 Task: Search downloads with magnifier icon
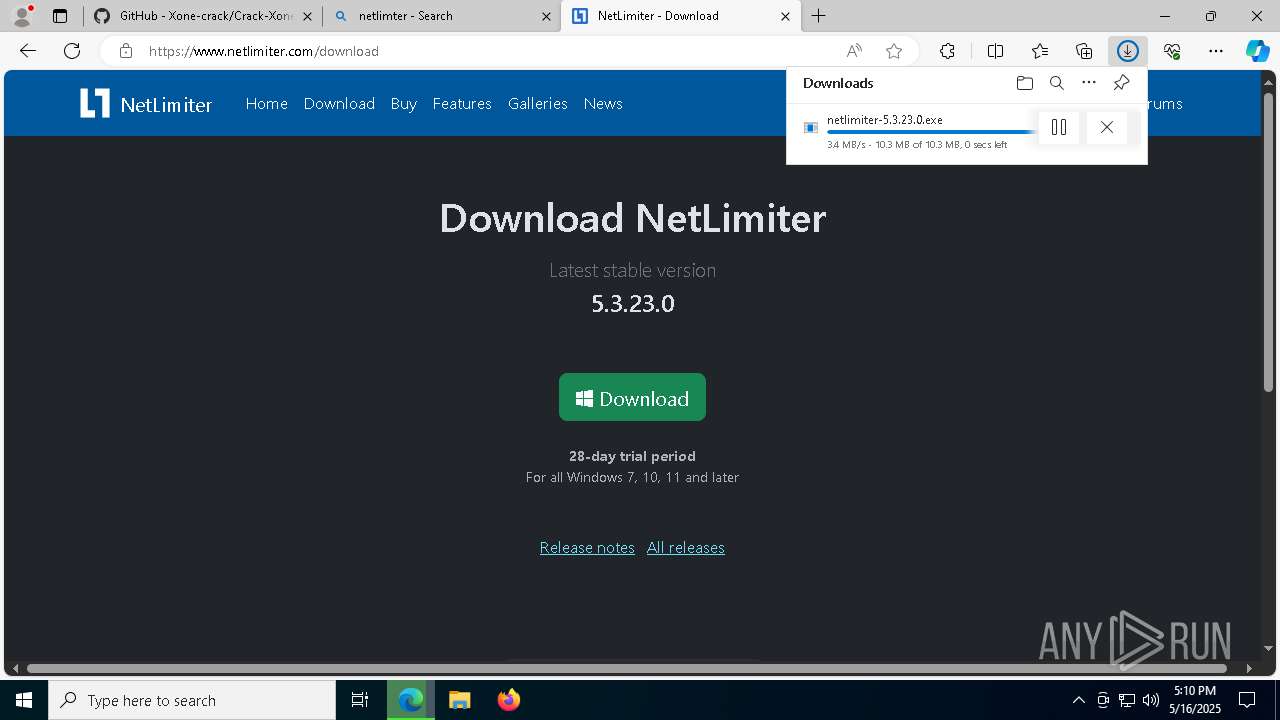[x=1057, y=83]
